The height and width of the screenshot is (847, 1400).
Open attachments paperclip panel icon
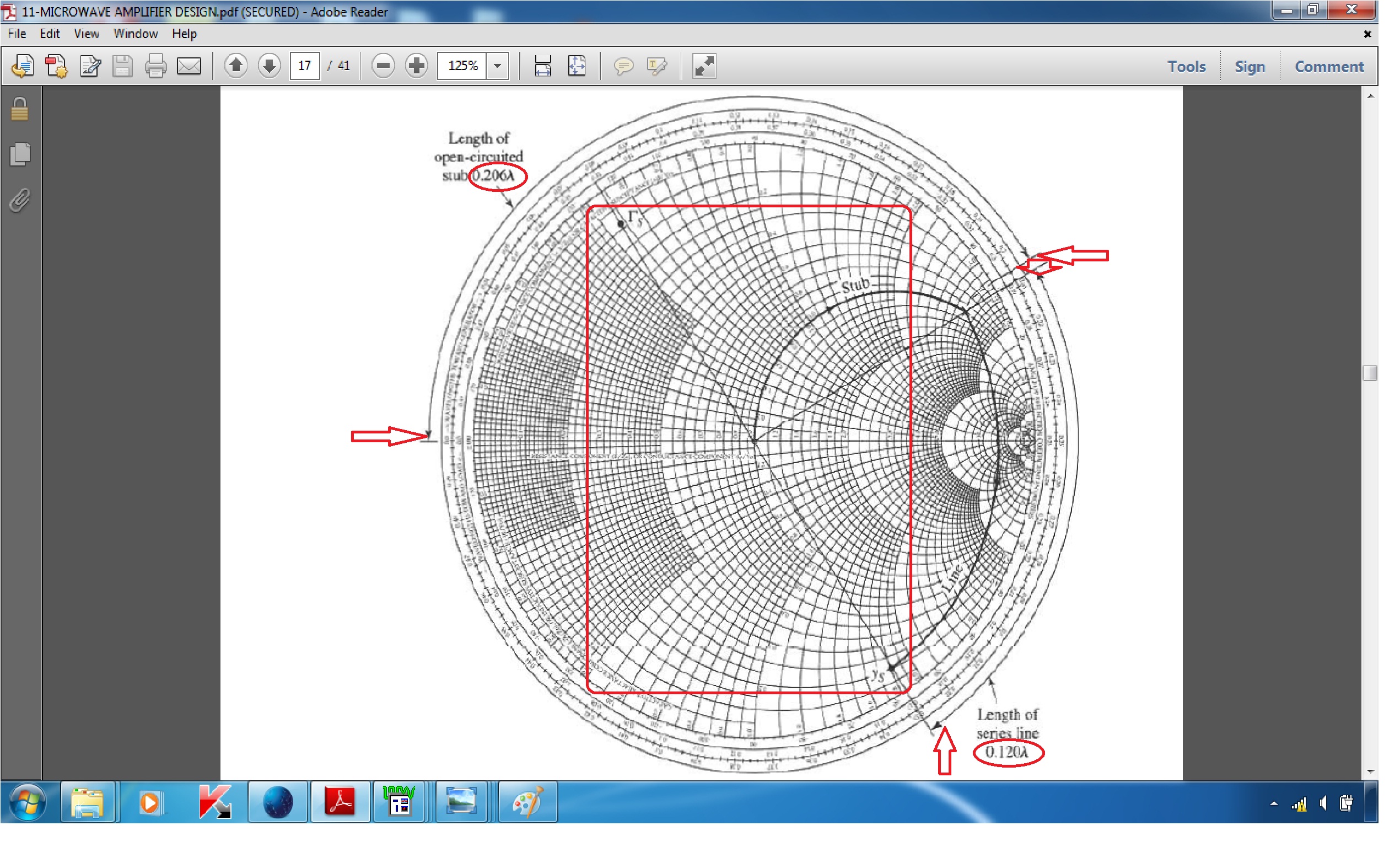point(19,200)
